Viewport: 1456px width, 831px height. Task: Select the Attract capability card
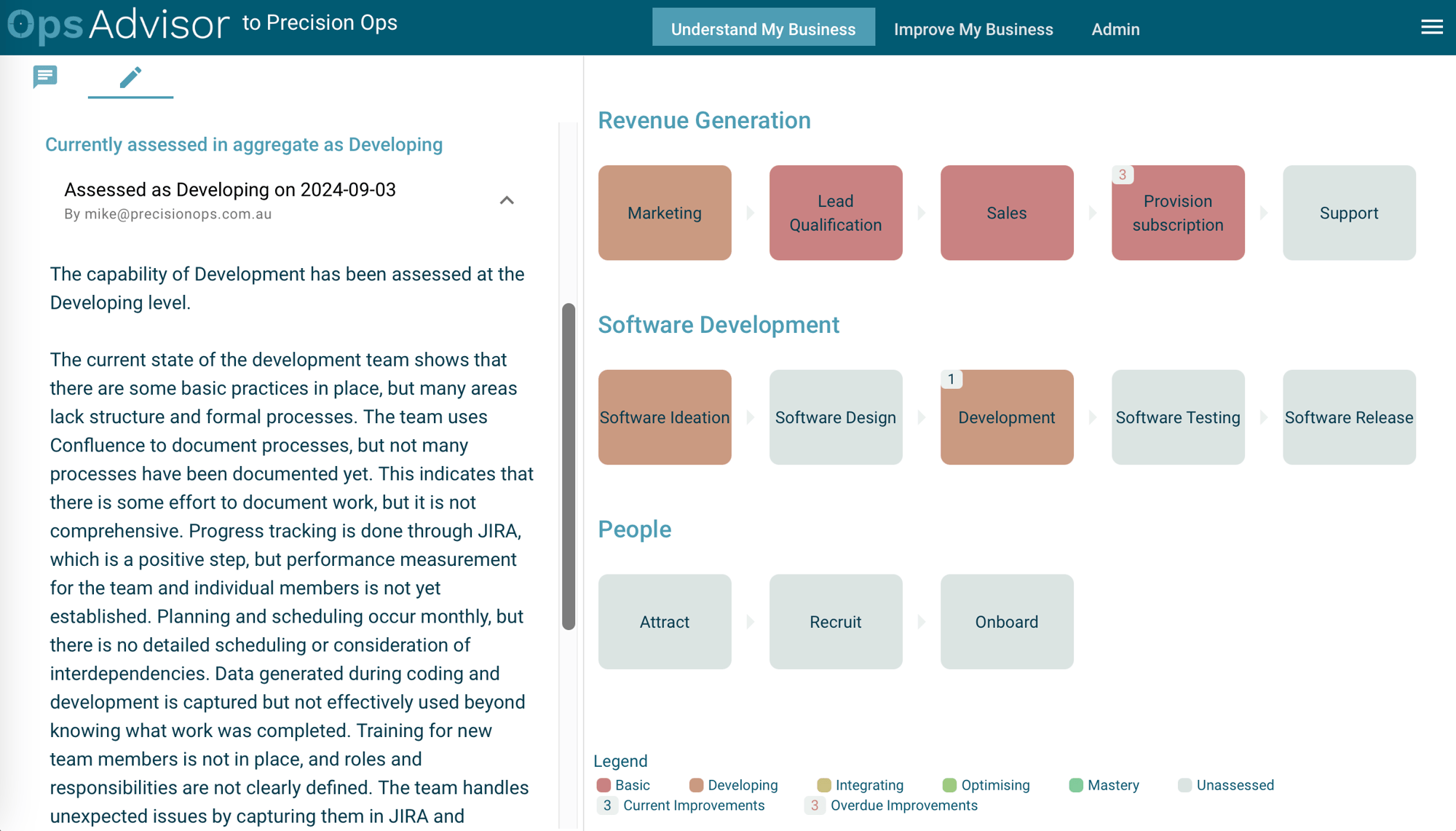pos(665,622)
